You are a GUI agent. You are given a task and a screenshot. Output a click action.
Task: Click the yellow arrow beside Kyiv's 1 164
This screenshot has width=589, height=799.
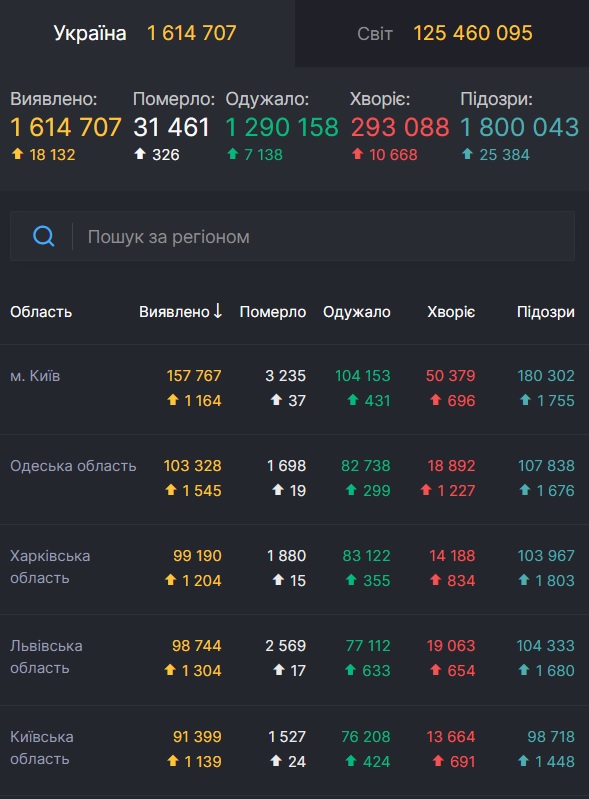pos(173,401)
